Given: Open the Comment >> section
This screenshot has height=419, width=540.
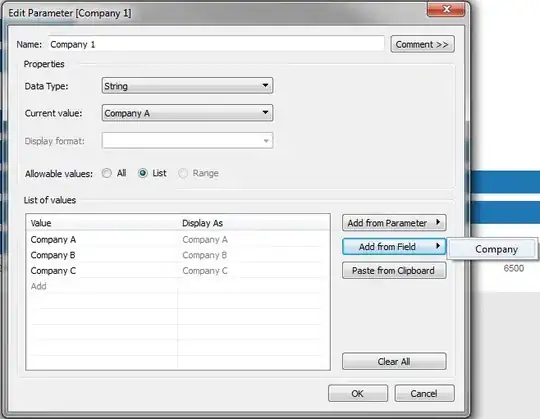Looking at the screenshot, I should (x=422, y=44).
